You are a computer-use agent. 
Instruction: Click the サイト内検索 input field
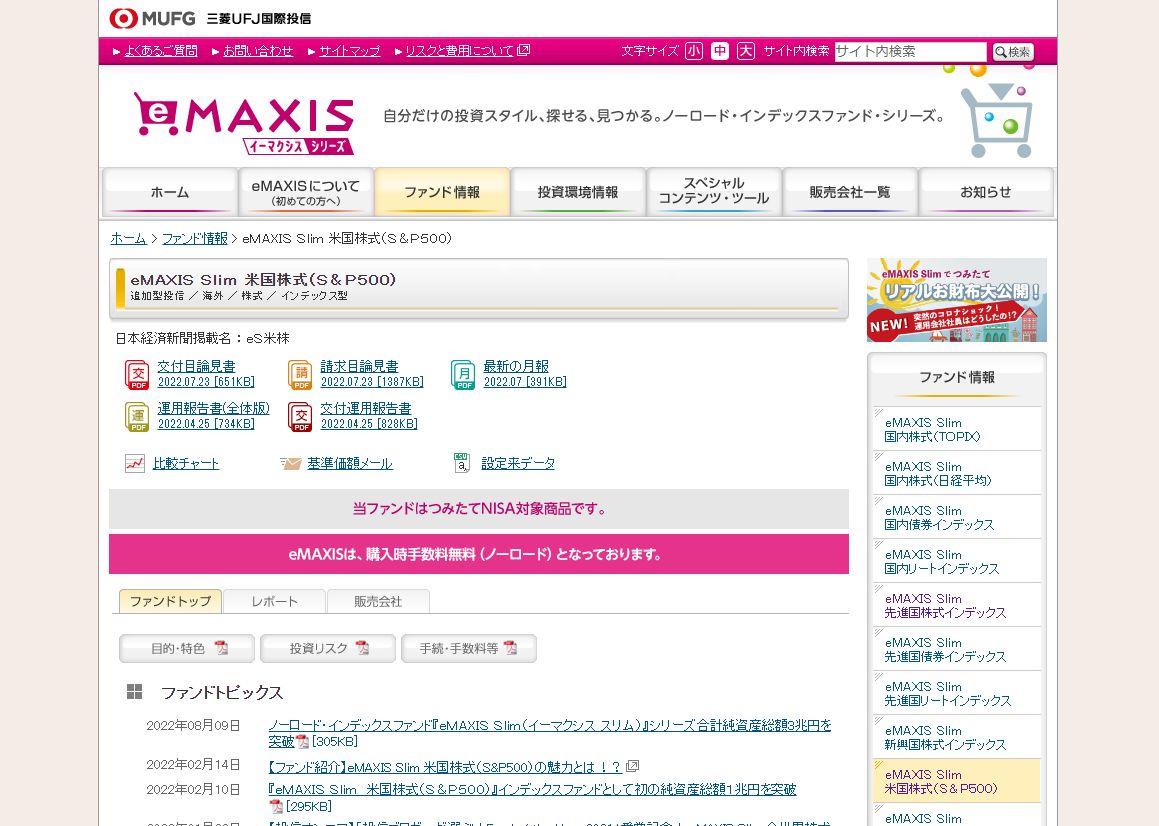point(911,52)
